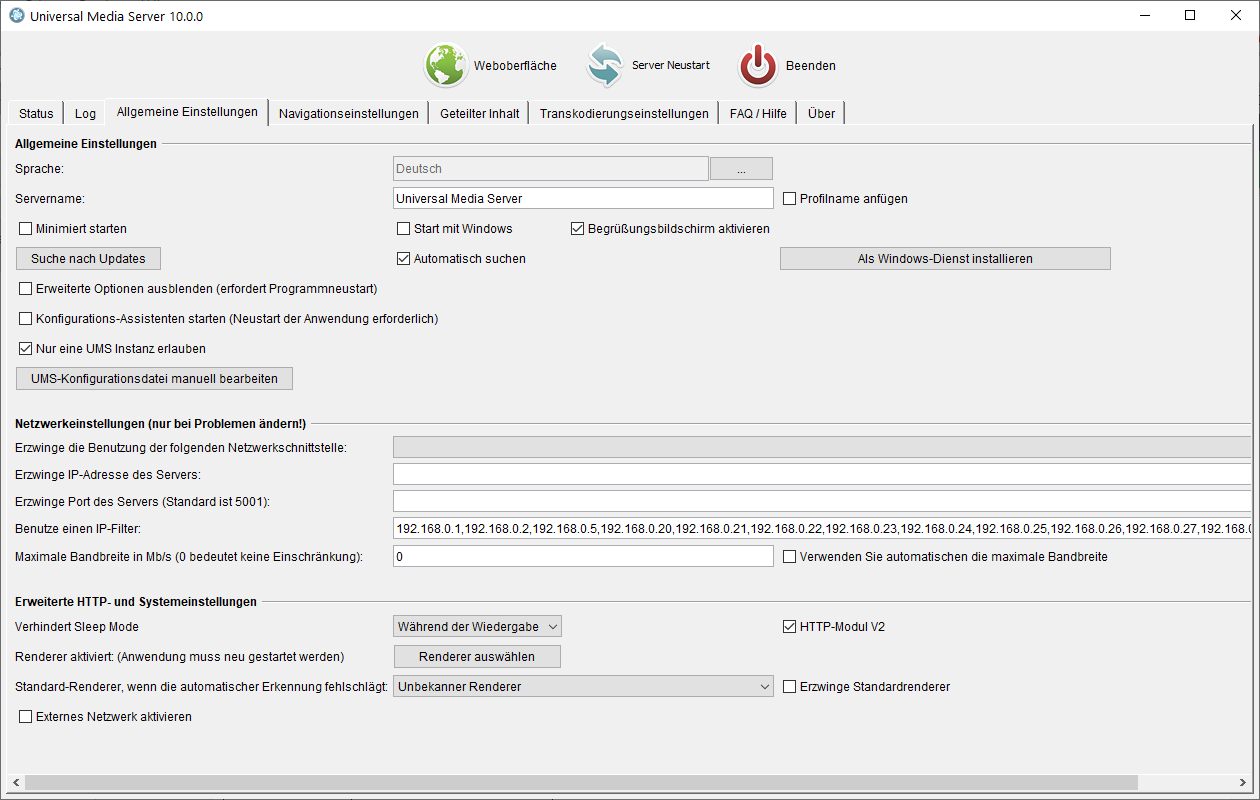Check Externes Netzwerk aktivieren
This screenshot has width=1260, height=800.
(x=26, y=717)
